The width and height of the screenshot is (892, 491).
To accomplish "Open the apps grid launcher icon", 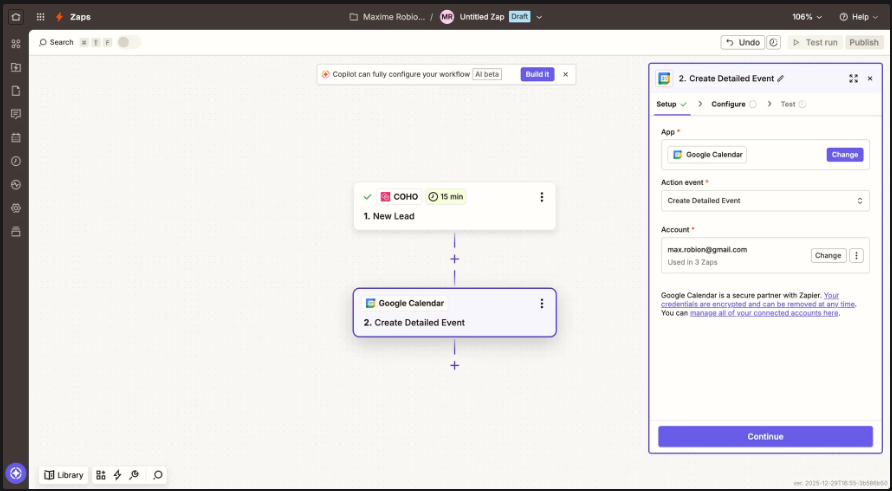I will tap(40, 17).
